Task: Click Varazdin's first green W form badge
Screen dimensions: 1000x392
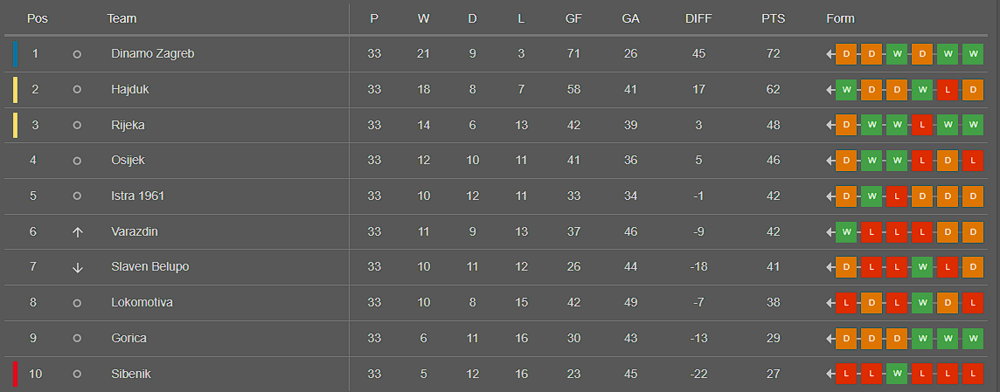Action: pyautogui.click(x=846, y=232)
